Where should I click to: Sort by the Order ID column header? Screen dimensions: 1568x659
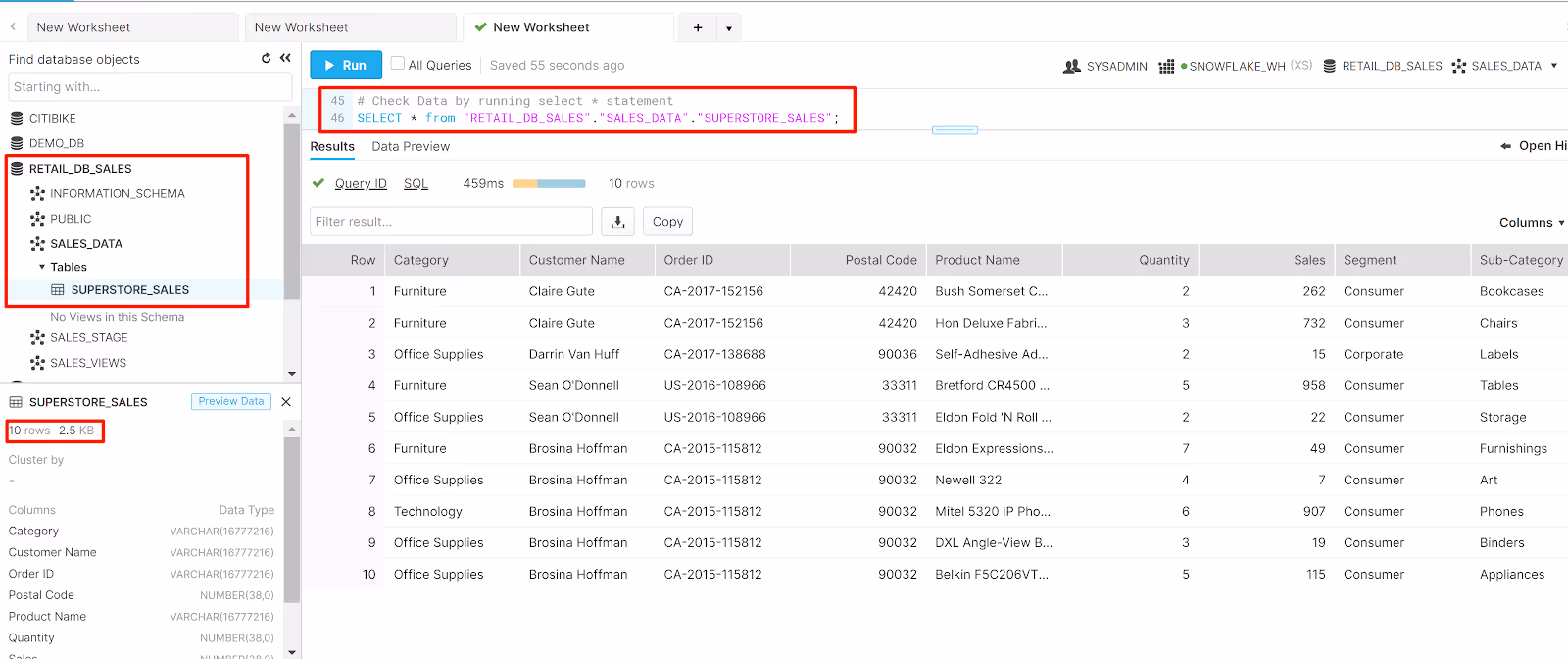722,260
